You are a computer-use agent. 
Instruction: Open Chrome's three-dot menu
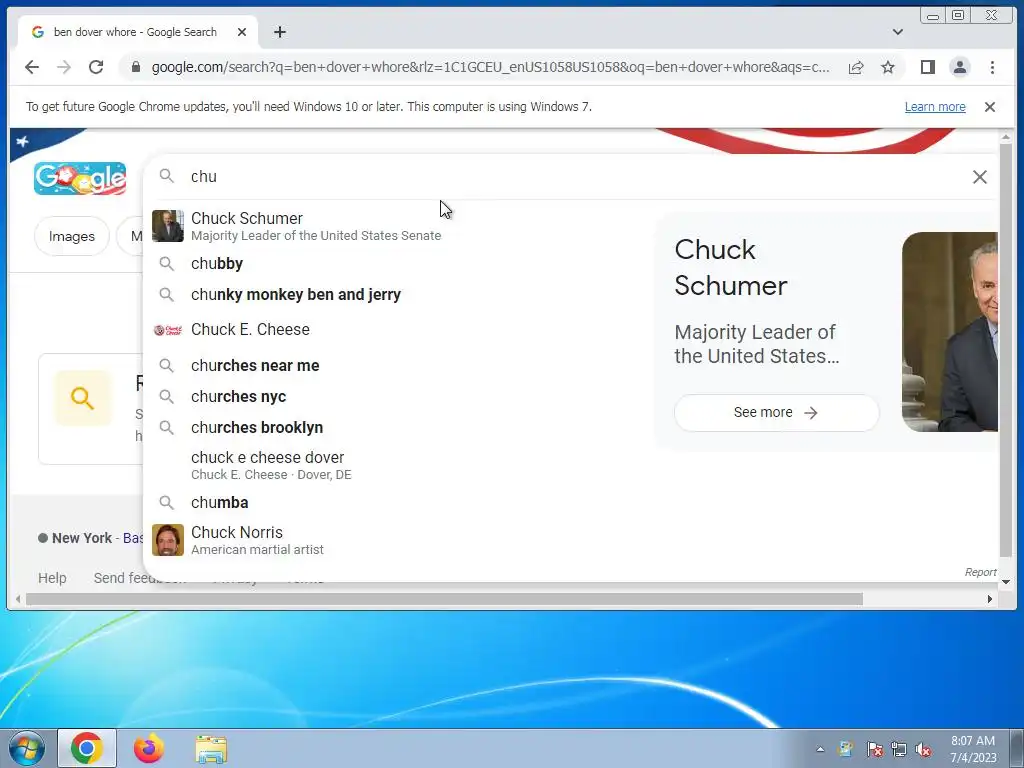point(992,67)
